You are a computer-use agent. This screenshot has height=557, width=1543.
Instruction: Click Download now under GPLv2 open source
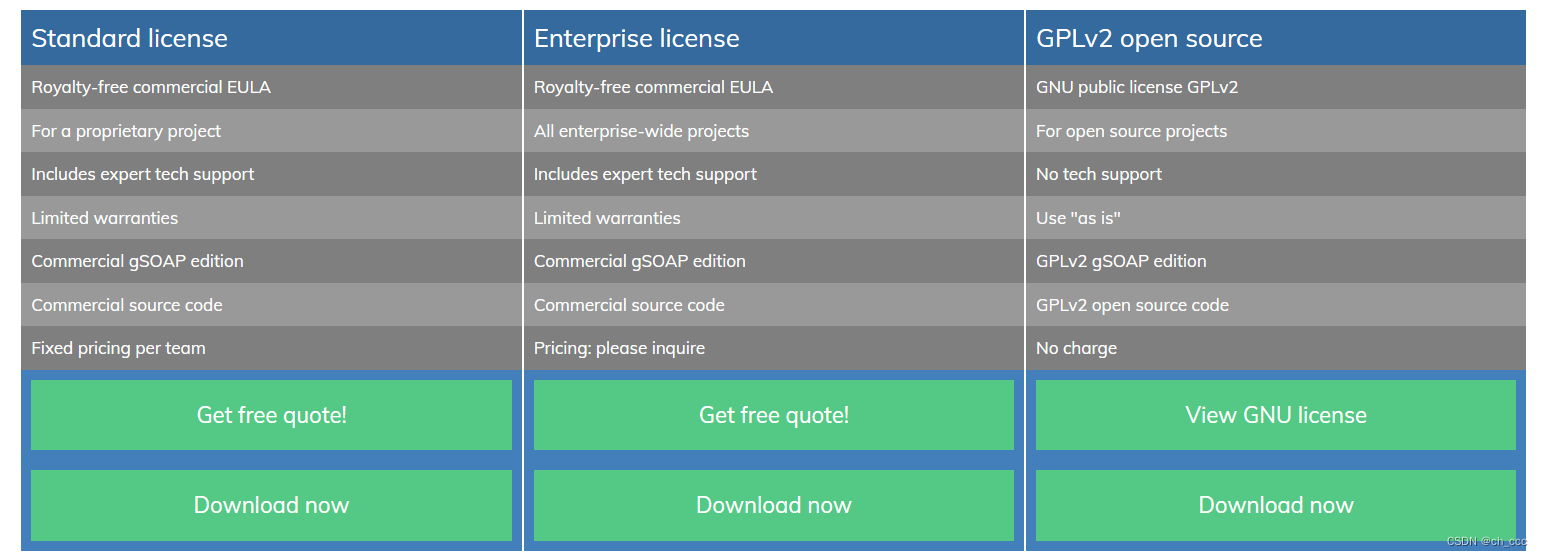click(1276, 505)
